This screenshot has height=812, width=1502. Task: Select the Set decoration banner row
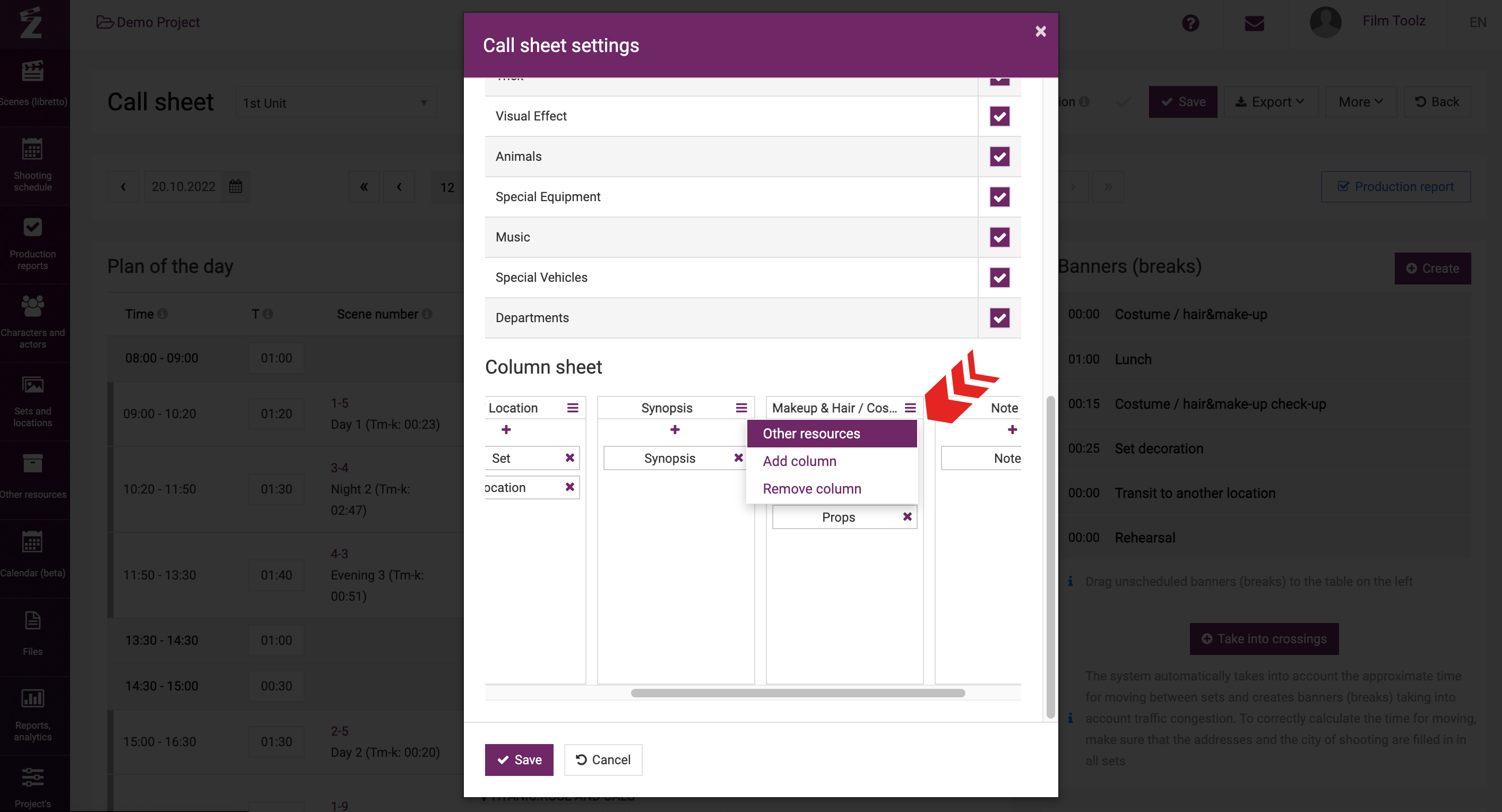click(1265, 448)
